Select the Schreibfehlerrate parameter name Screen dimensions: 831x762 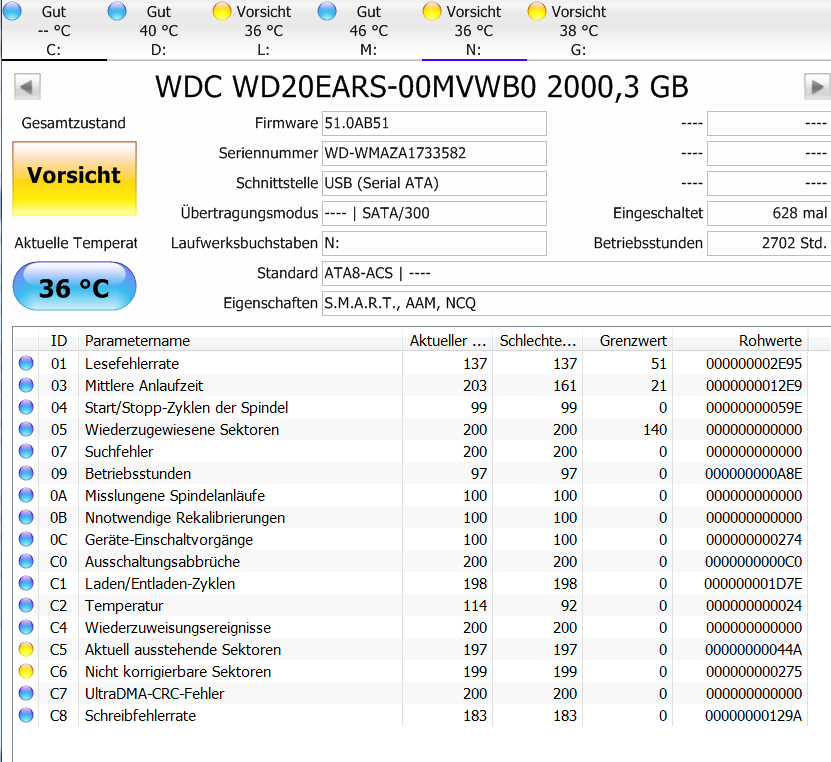(140, 716)
